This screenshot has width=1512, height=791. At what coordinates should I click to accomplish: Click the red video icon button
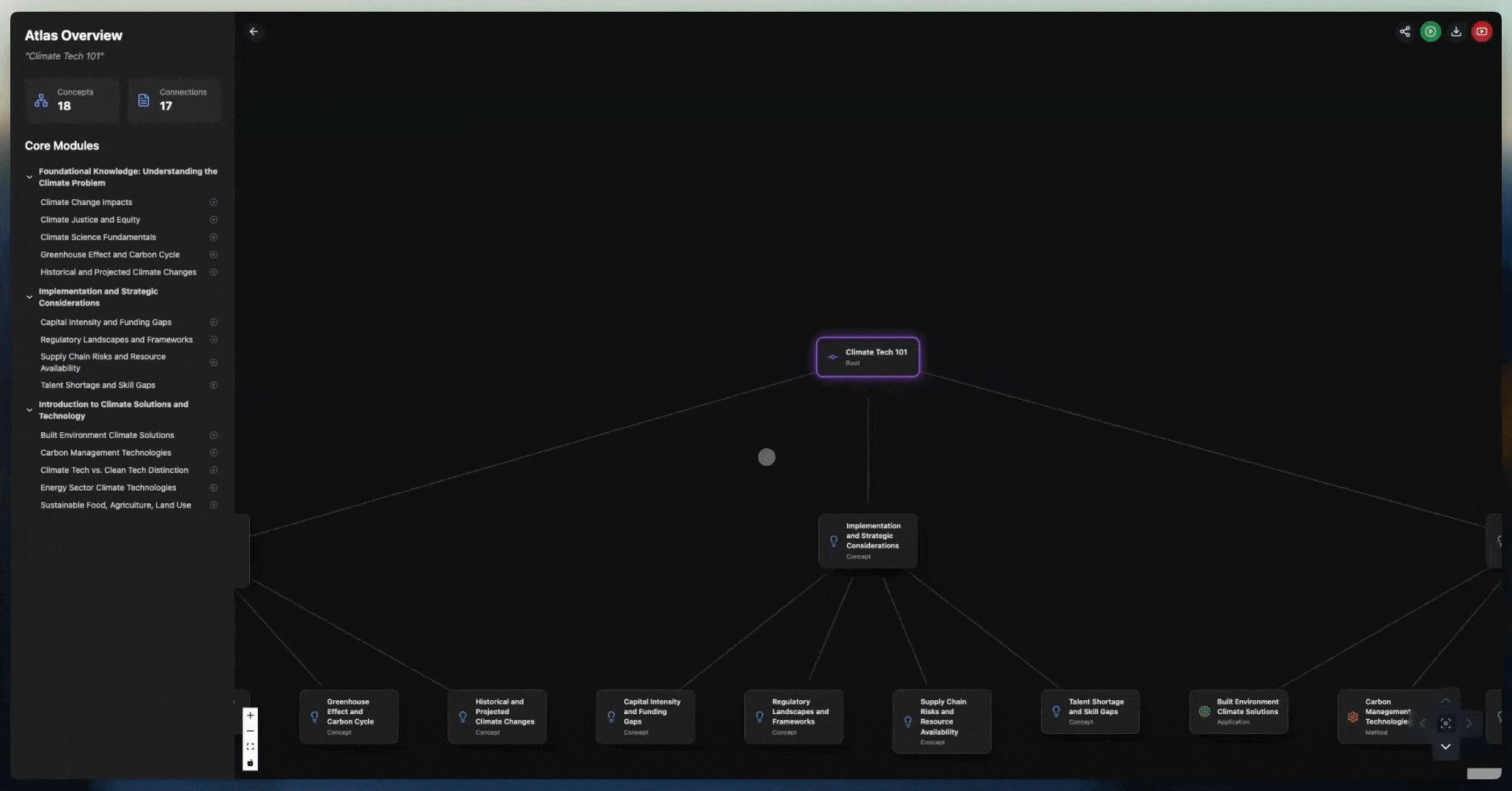1482,31
